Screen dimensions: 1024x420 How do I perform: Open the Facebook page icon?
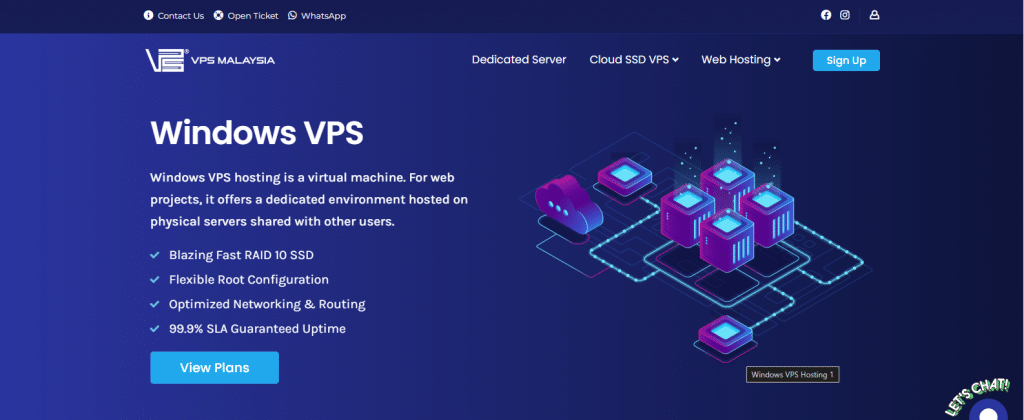(x=826, y=15)
